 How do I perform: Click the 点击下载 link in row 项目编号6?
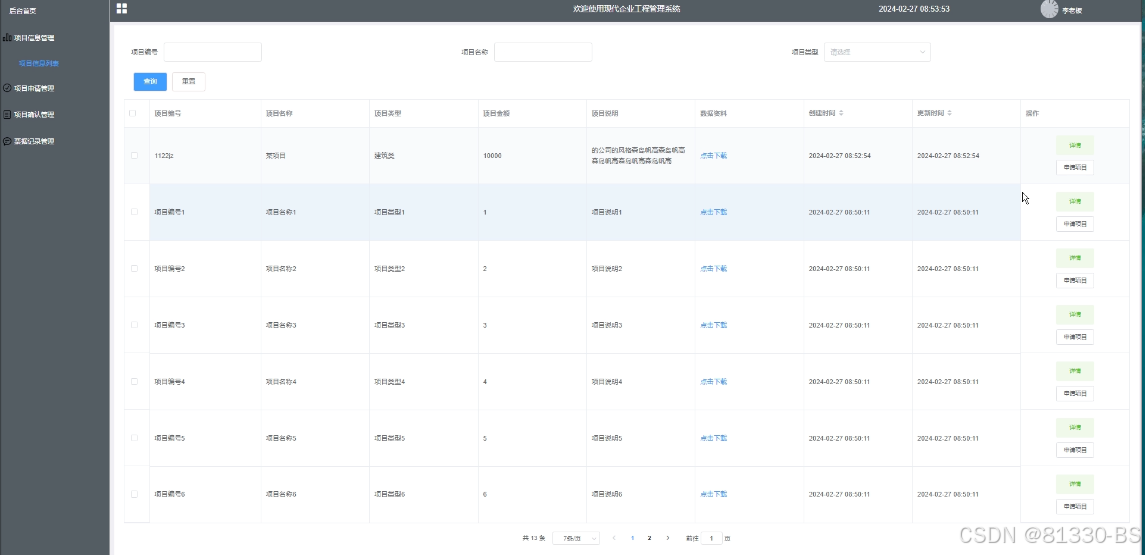(x=713, y=494)
